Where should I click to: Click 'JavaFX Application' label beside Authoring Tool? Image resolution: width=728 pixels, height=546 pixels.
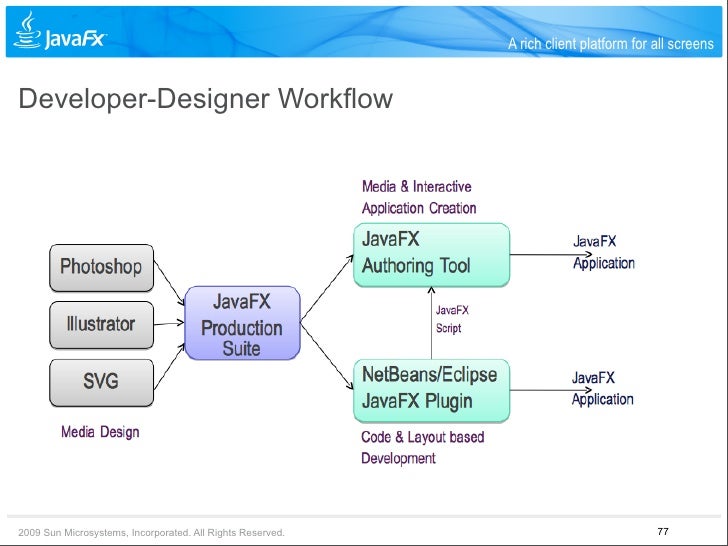point(604,252)
